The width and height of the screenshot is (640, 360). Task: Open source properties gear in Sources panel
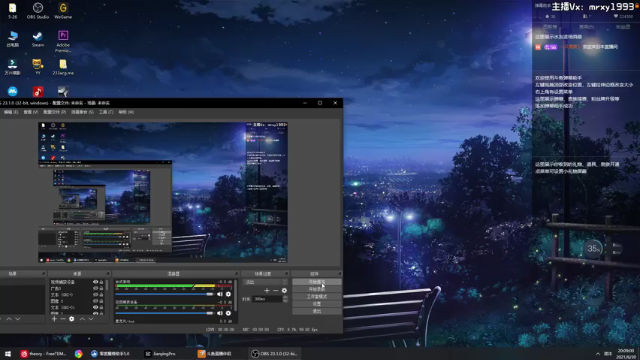(72, 319)
